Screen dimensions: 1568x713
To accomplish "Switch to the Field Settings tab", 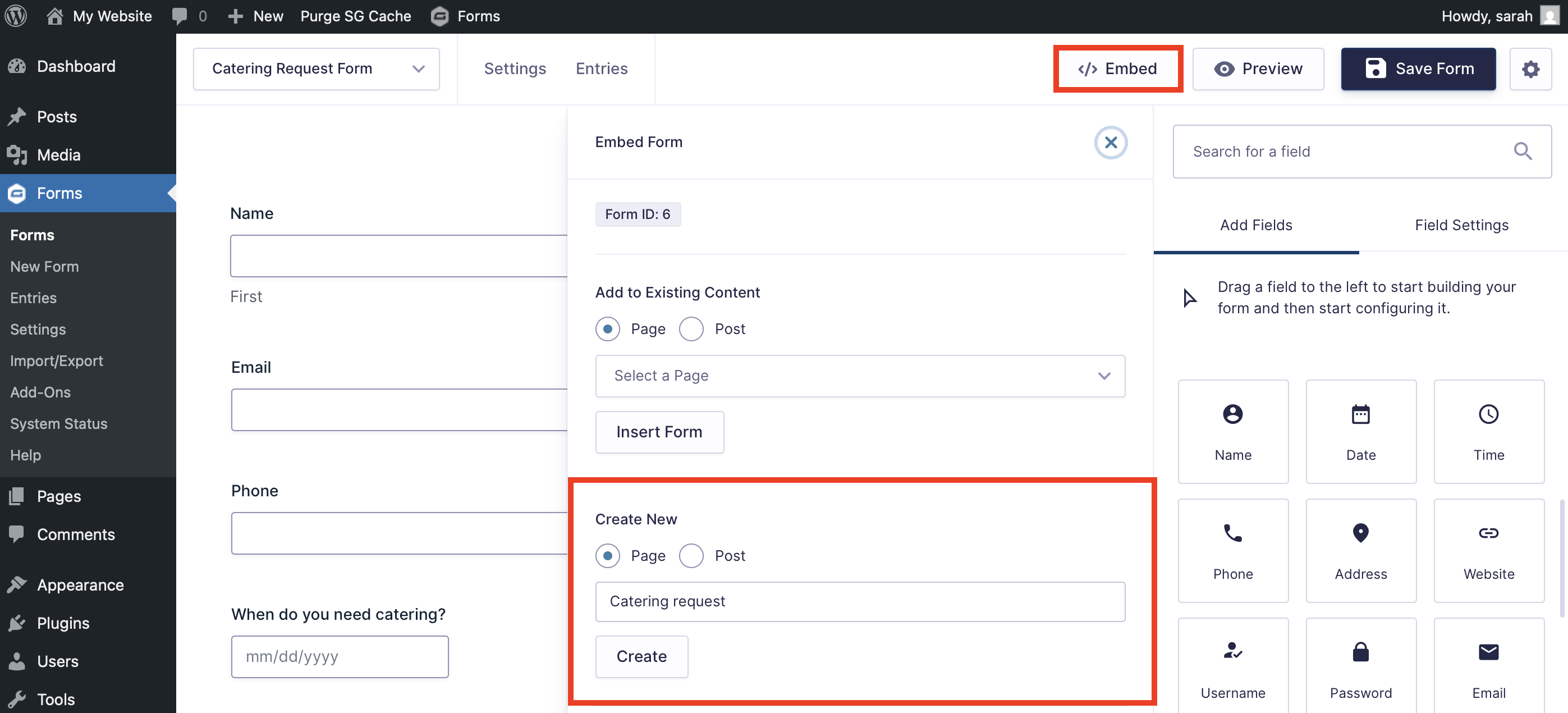I will pyautogui.click(x=1461, y=225).
